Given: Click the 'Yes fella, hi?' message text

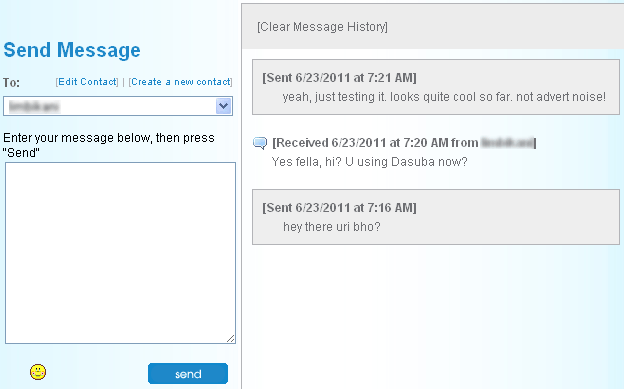Looking at the screenshot, I should 369,162.
